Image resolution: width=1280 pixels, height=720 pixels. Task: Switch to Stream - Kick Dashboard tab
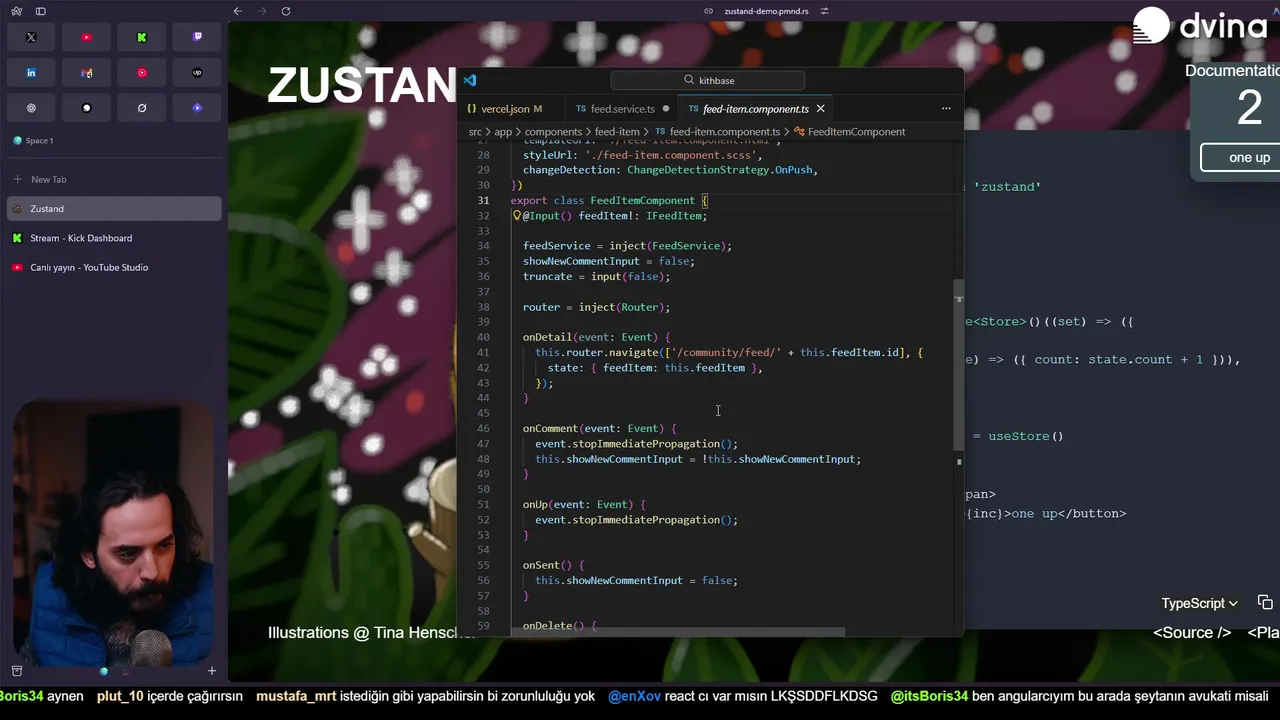114,238
